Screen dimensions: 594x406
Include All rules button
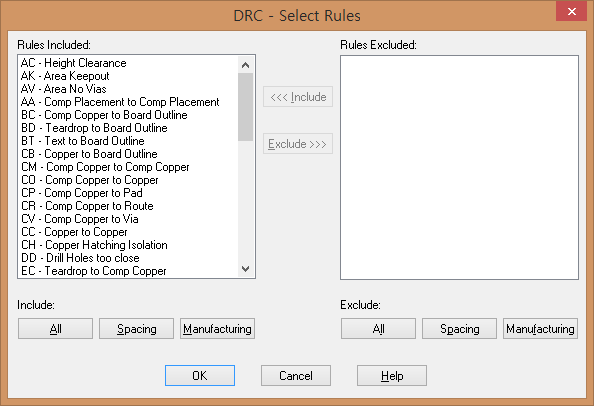(x=55, y=329)
